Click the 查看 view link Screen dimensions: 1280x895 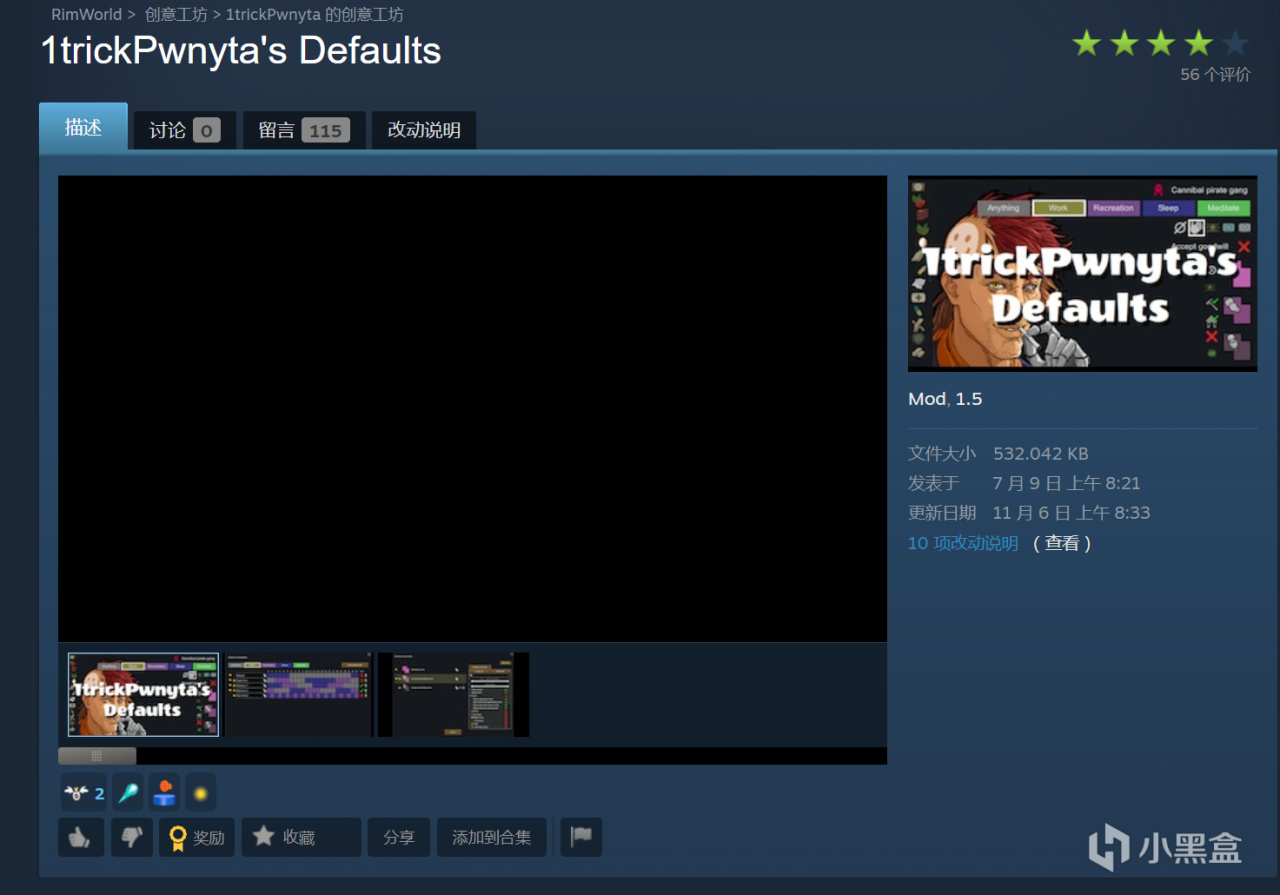coord(1062,543)
